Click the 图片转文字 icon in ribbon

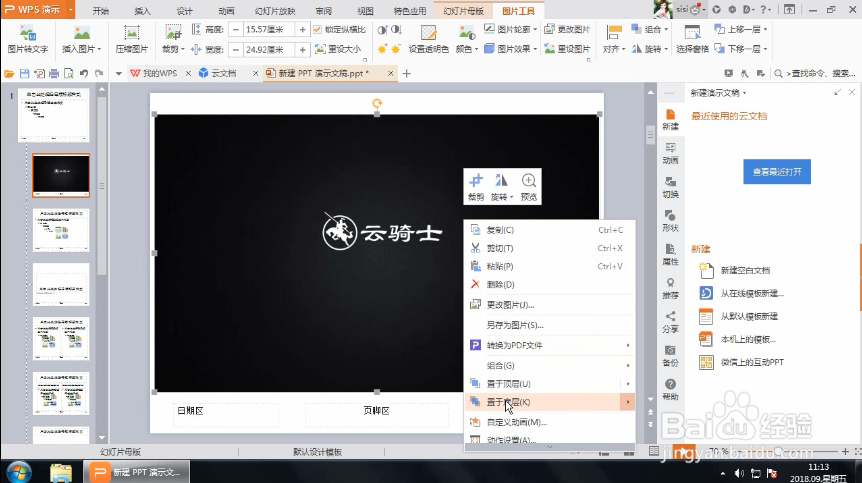point(27,39)
